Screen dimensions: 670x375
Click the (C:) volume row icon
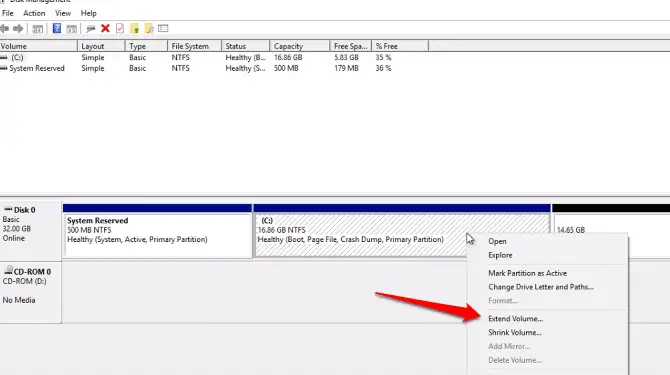[4, 57]
